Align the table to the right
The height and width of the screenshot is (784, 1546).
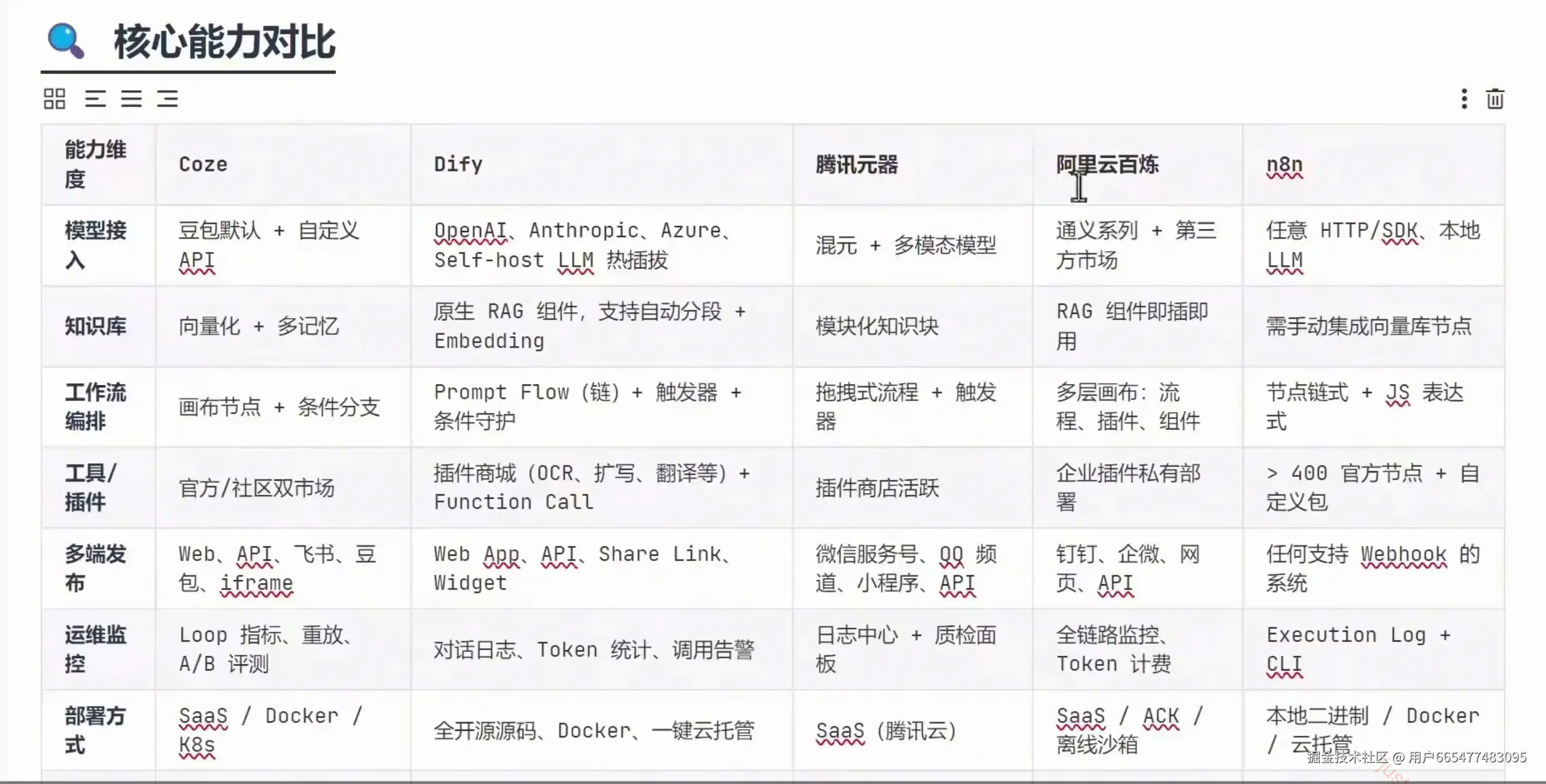tap(168, 99)
